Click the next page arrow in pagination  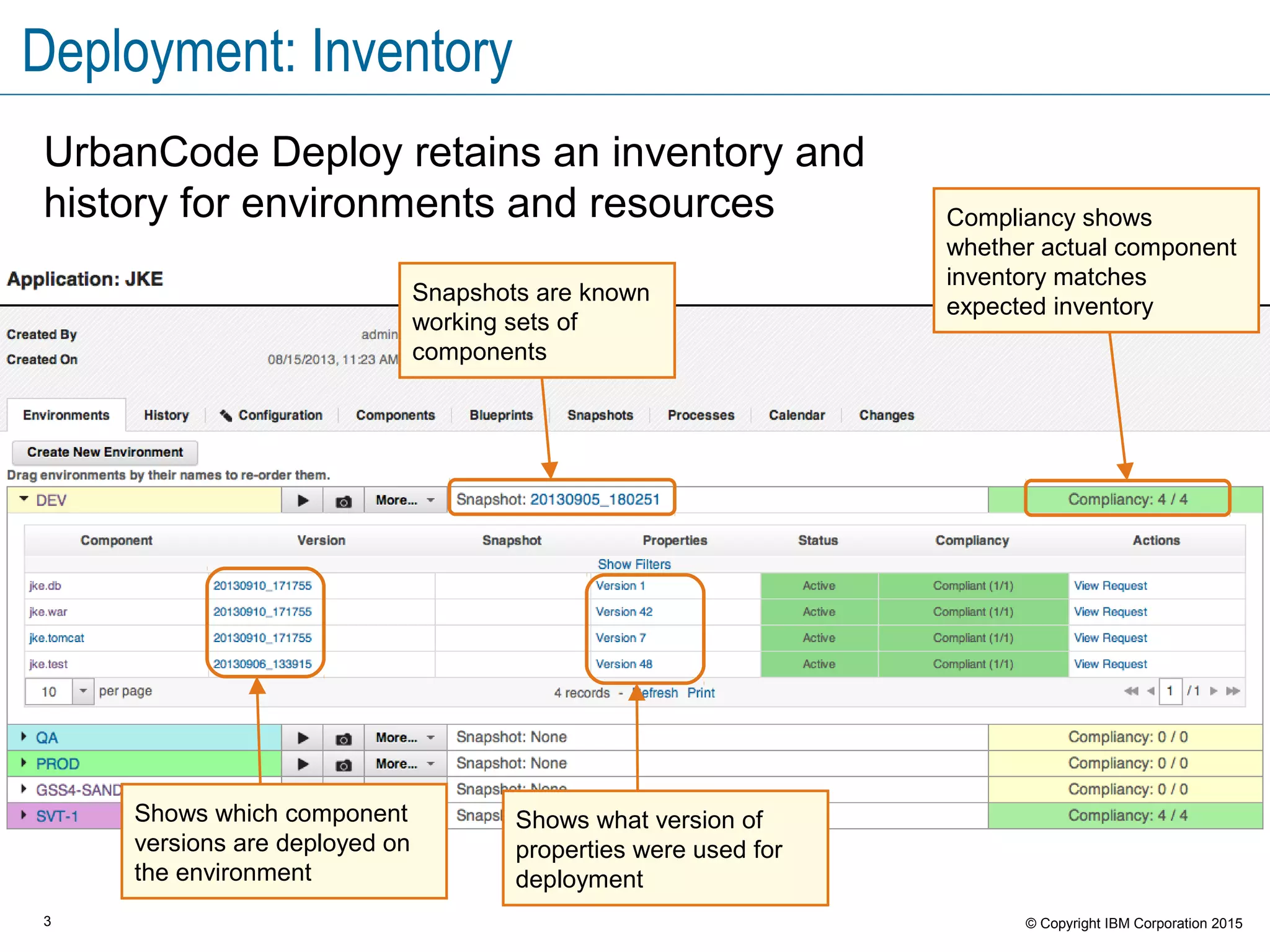tap(1214, 691)
